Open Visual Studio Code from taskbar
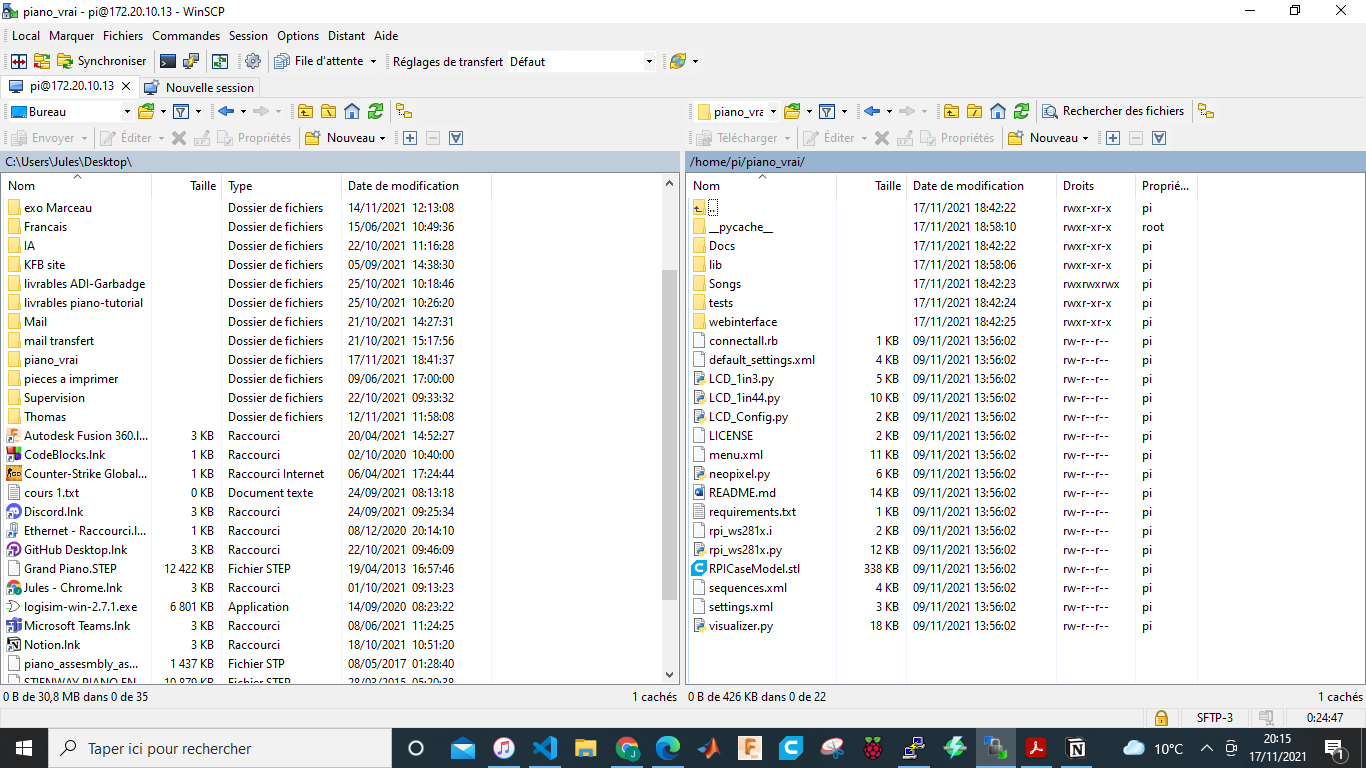1366x768 pixels. click(545, 748)
